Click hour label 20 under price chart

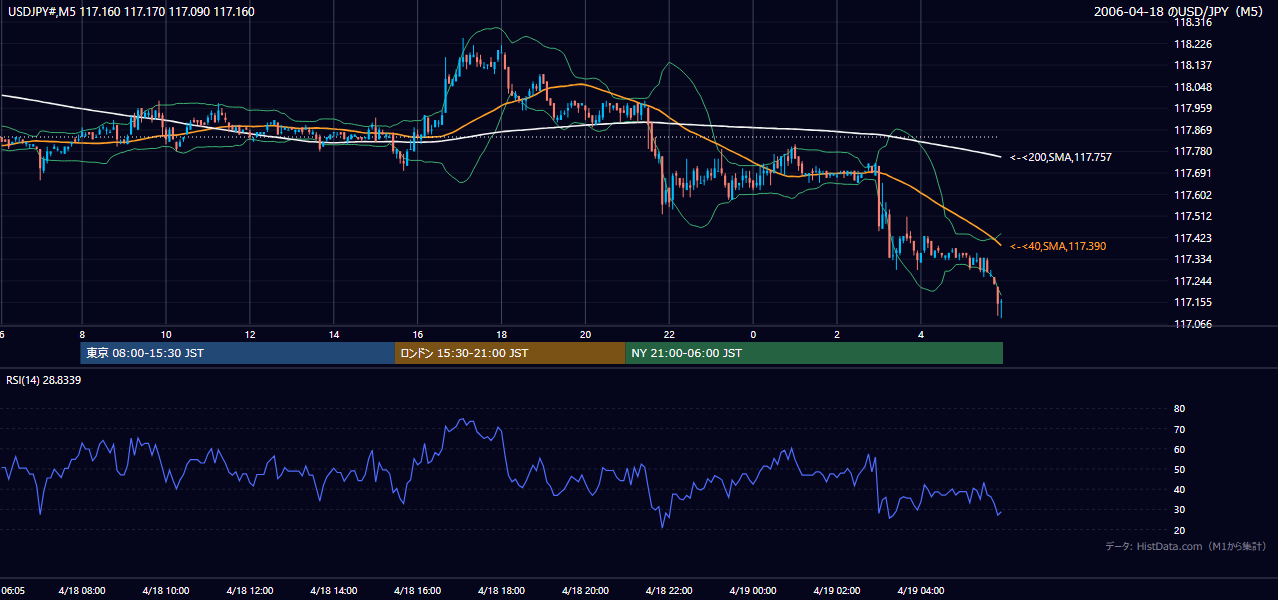click(586, 334)
